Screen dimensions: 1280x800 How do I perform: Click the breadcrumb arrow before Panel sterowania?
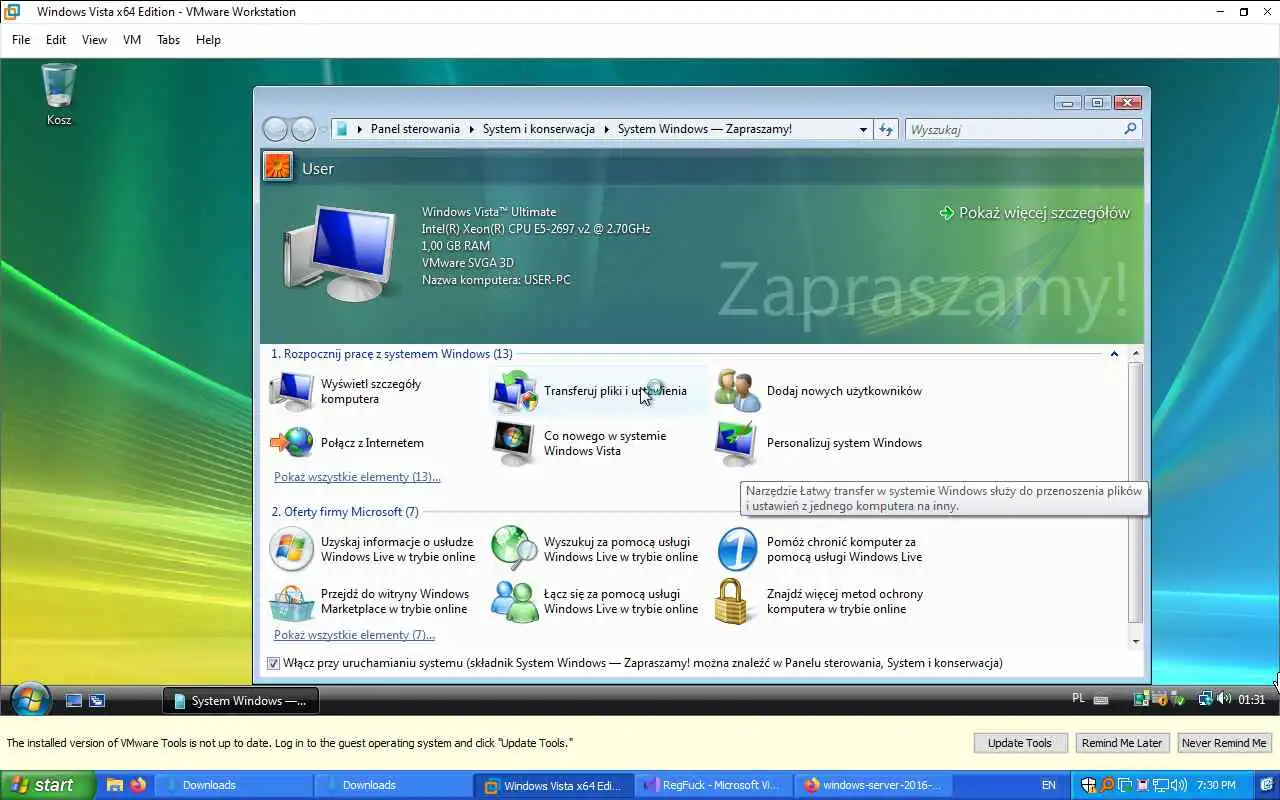359,129
